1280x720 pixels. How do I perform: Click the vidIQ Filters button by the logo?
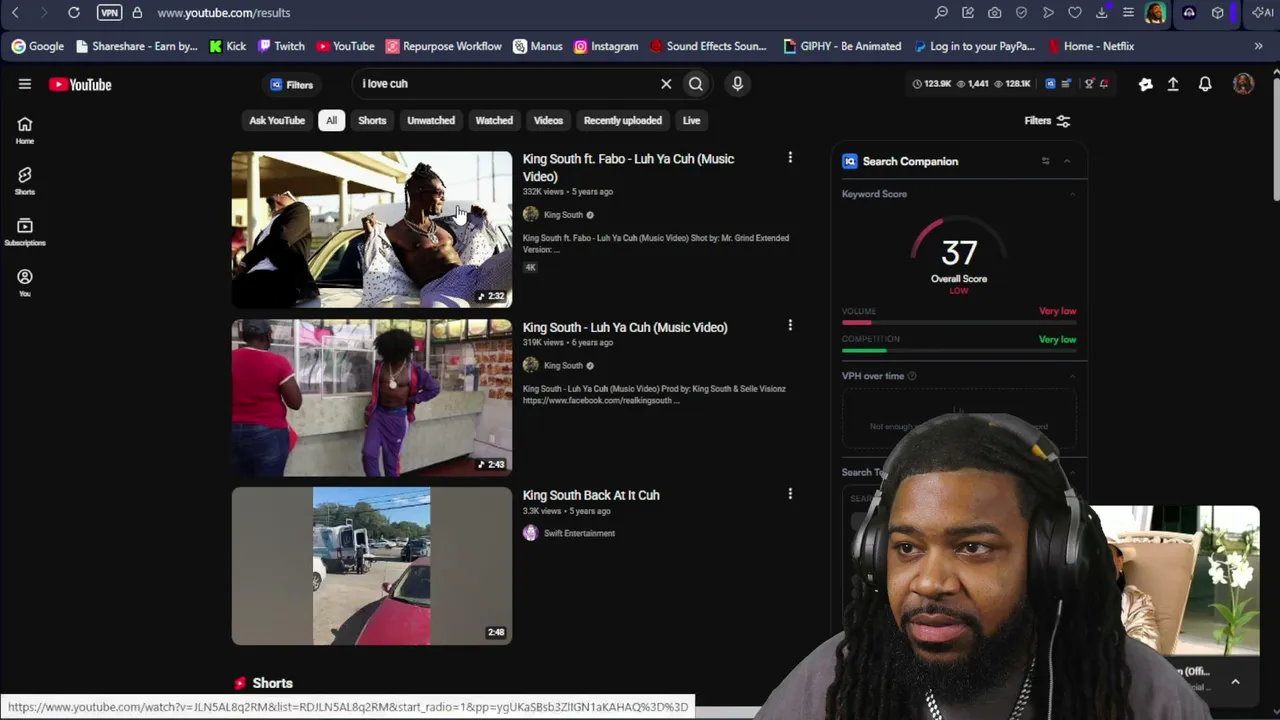click(x=292, y=85)
